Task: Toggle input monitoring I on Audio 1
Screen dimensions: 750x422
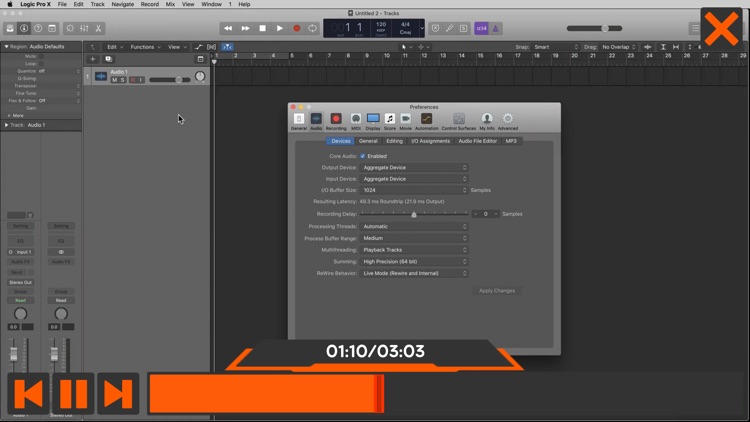Action: click(x=141, y=80)
